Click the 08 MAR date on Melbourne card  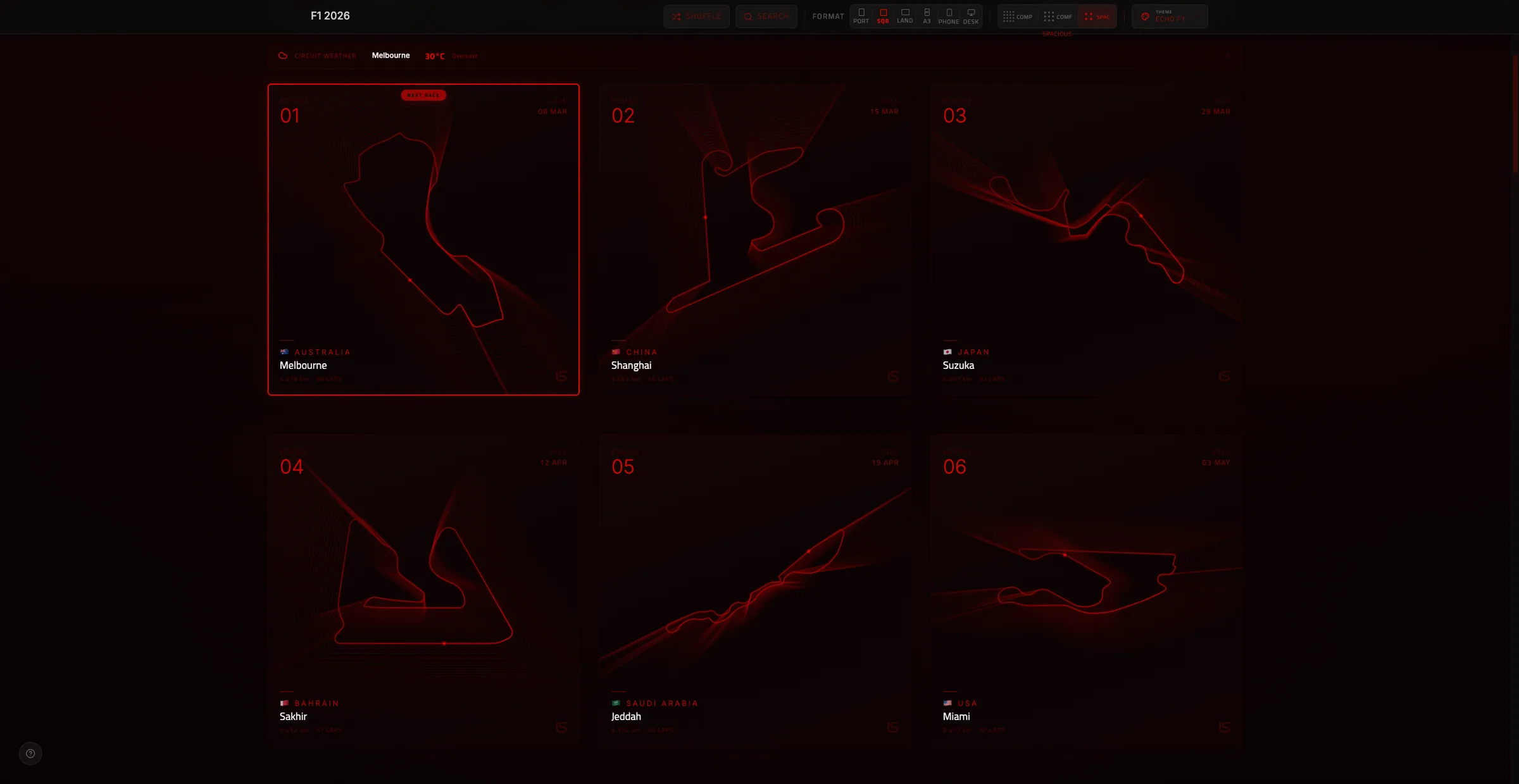click(553, 111)
